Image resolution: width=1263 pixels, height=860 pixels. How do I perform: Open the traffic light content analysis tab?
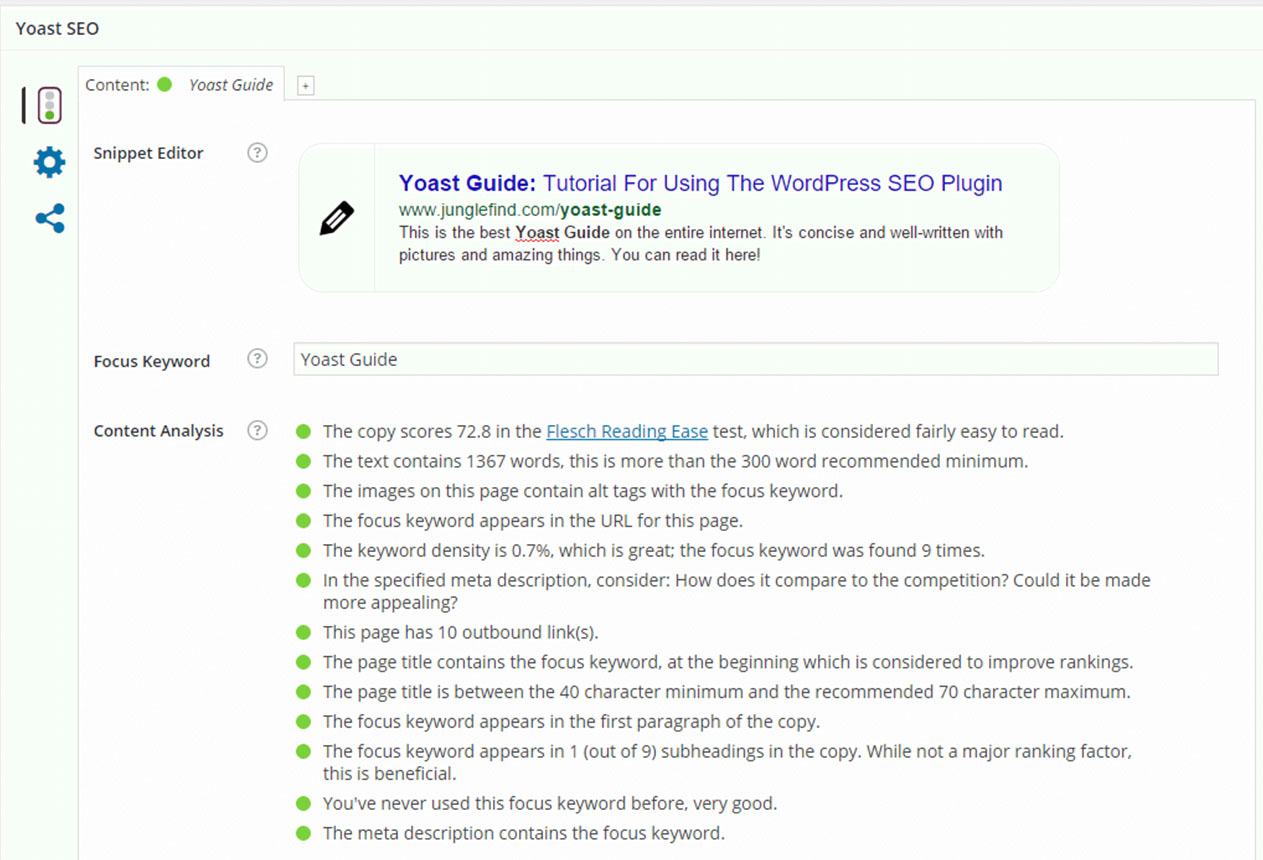coord(48,105)
